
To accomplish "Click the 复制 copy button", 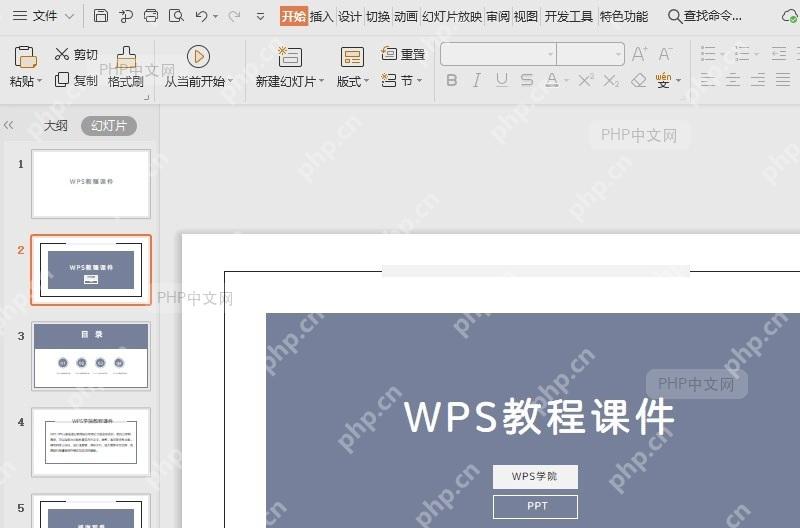I will [76, 80].
